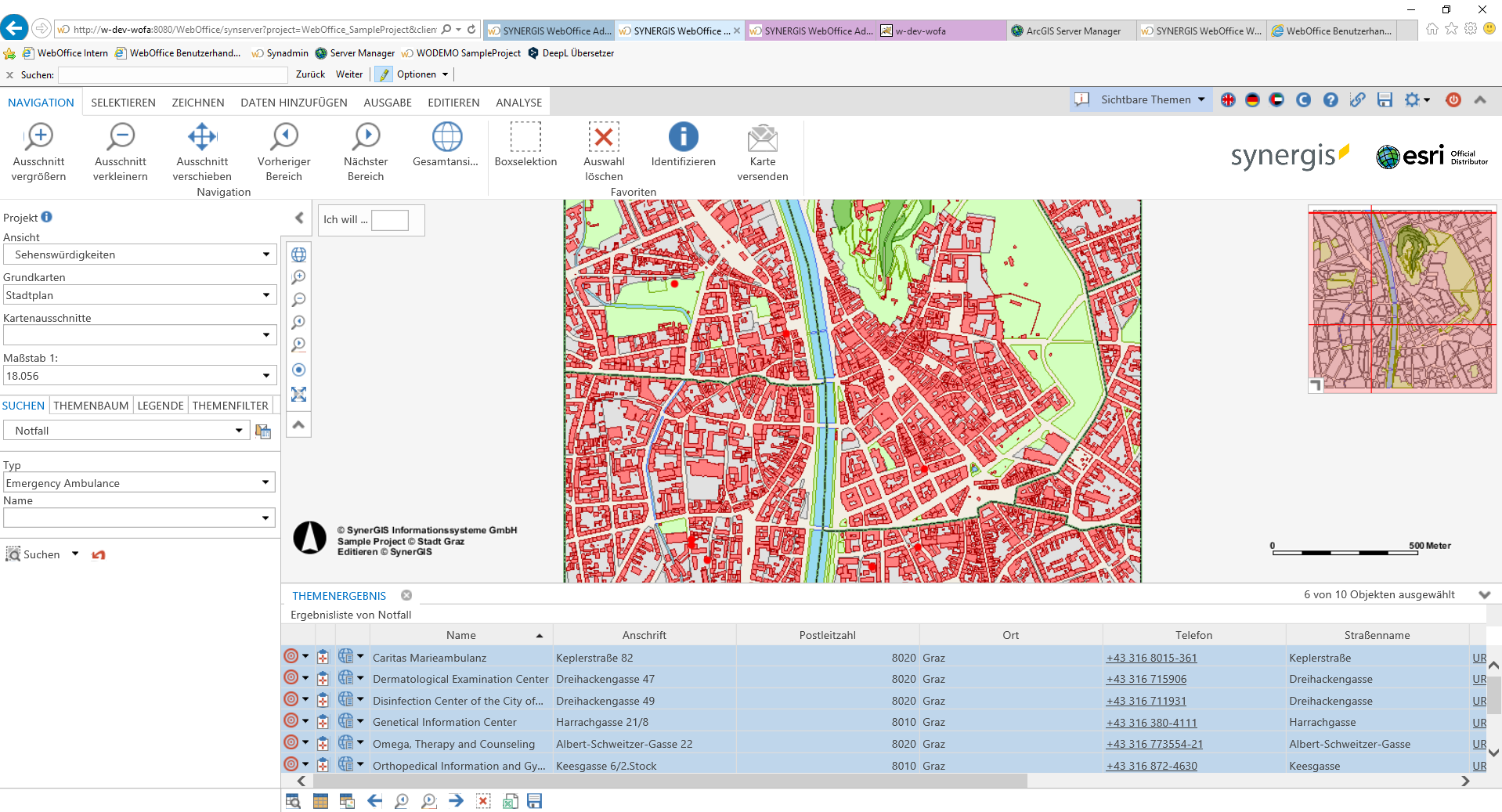This screenshot has height=812, width=1502.
Task: Choose the Boxselektion tool
Action: tap(525, 138)
